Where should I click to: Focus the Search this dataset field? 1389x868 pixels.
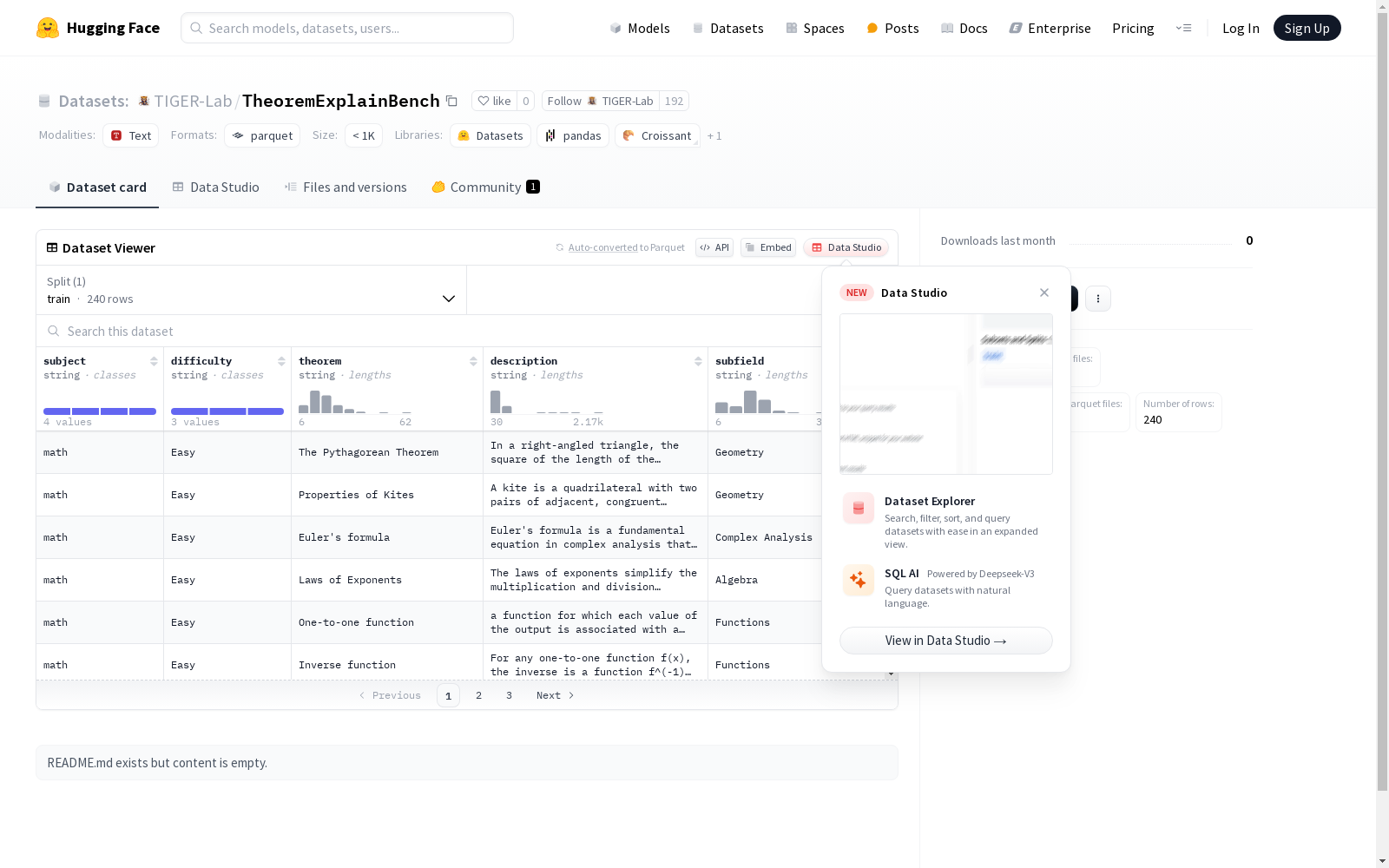pos(430,331)
